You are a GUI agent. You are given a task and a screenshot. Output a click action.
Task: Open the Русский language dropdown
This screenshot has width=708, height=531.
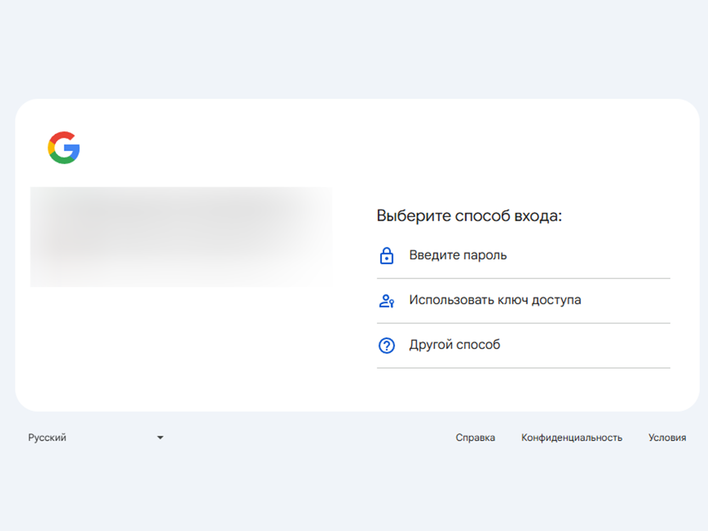96,438
